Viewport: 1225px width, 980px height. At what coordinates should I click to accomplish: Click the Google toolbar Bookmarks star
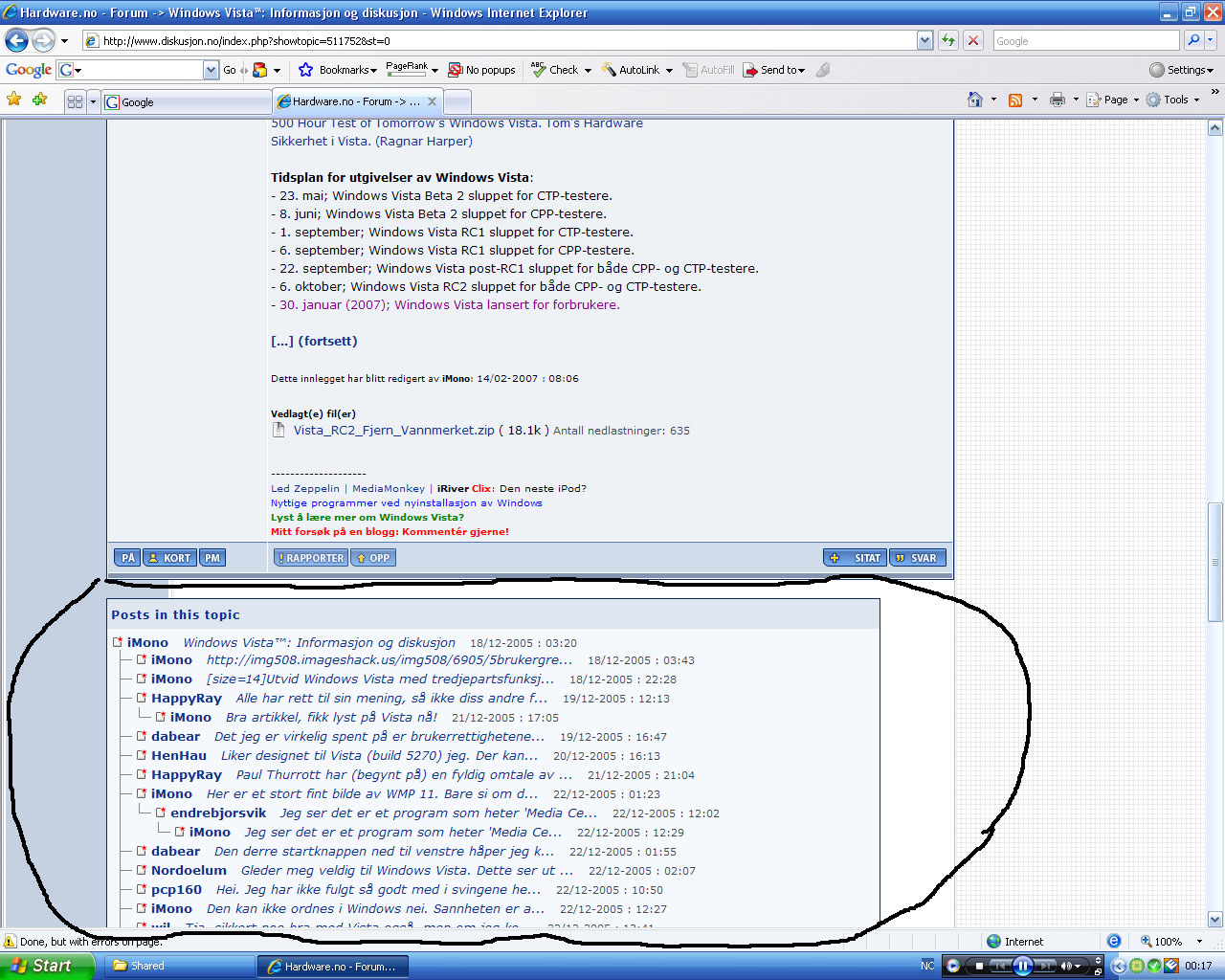306,70
